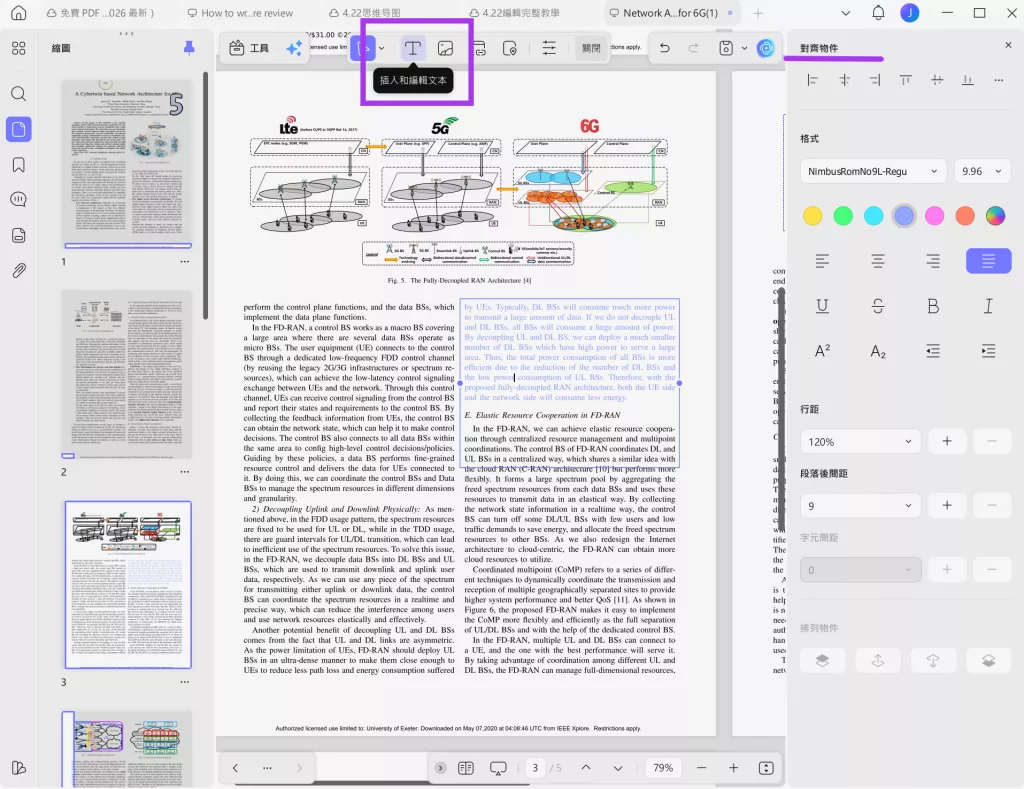The image size is (1024, 789).
Task: Pick the yellow color swatch
Action: point(812,216)
